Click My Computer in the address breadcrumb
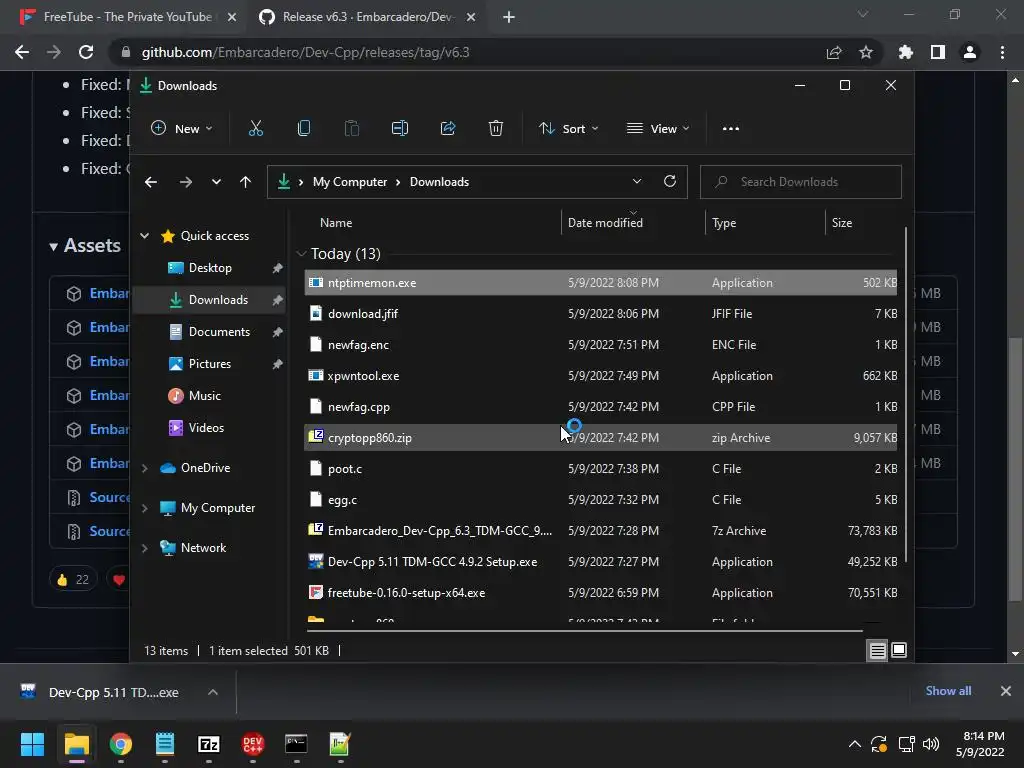Viewport: 1024px width, 768px height. click(349, 182)
